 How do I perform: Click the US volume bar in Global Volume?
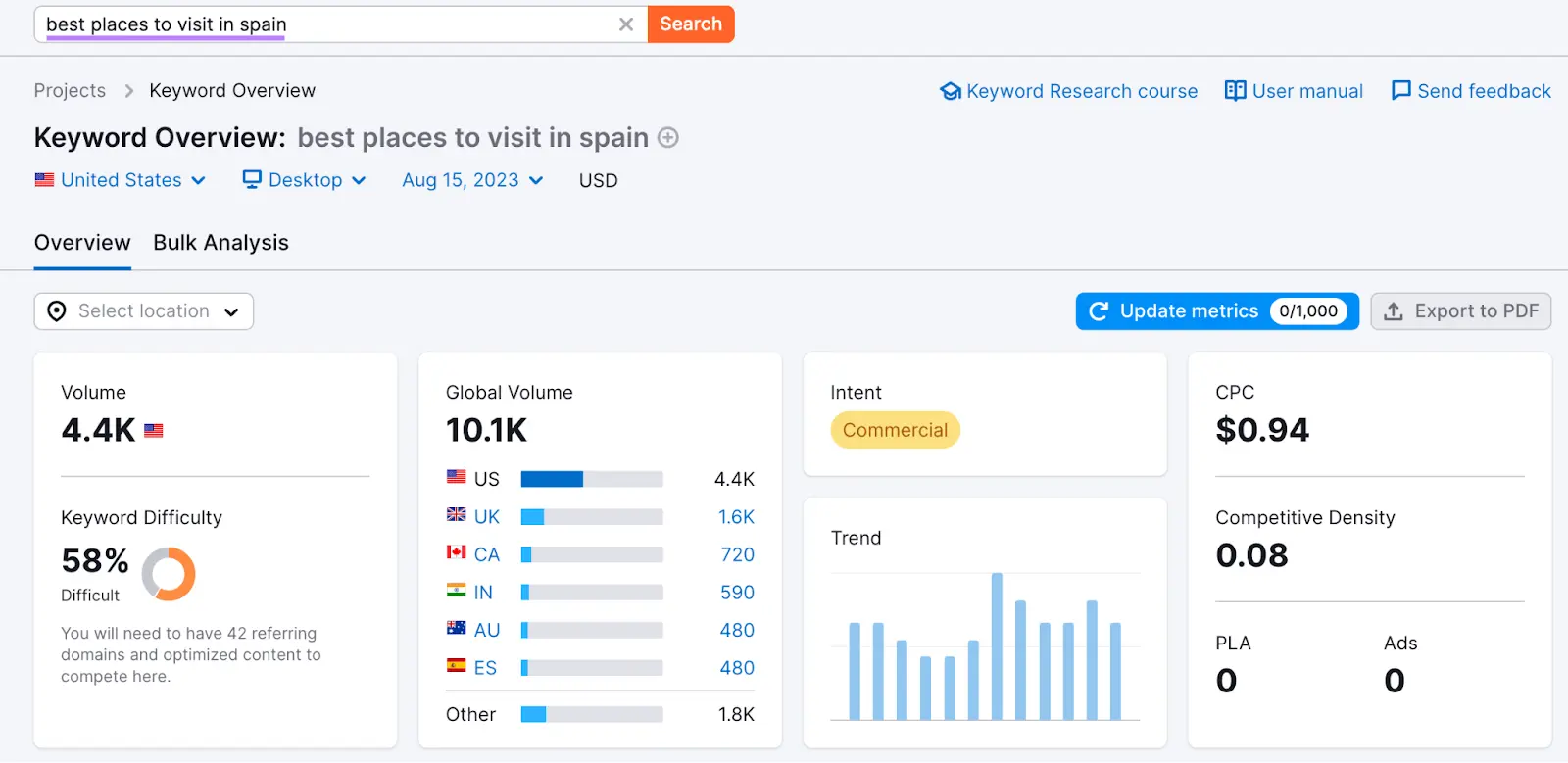tap(552, 479)
